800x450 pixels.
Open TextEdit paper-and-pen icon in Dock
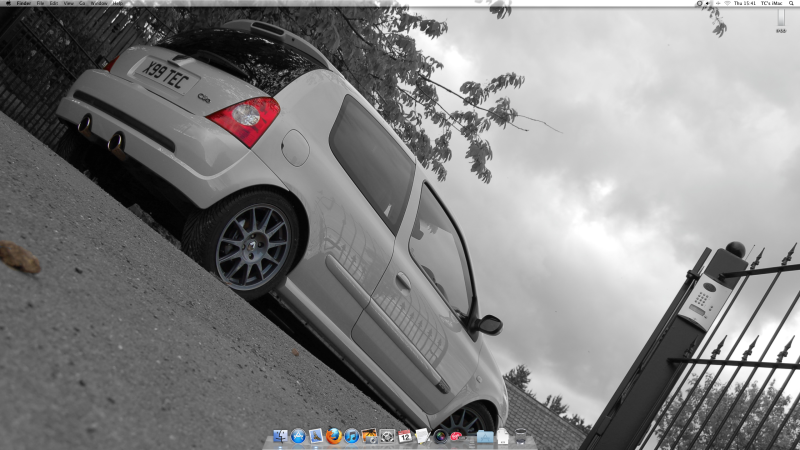(x=422, y=436)
